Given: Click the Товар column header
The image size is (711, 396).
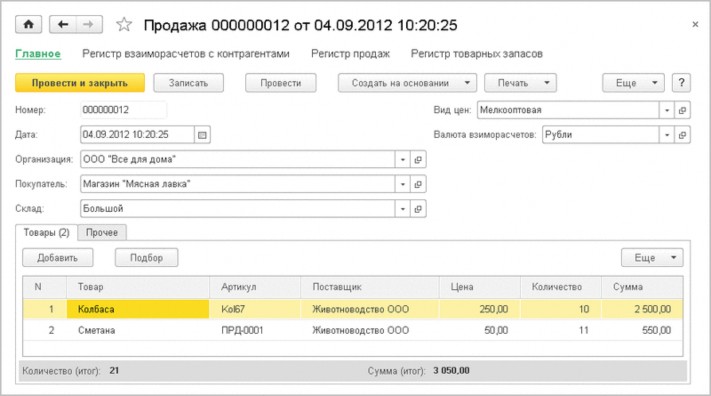Looking at the screenshot, I should tap(138, 287).
